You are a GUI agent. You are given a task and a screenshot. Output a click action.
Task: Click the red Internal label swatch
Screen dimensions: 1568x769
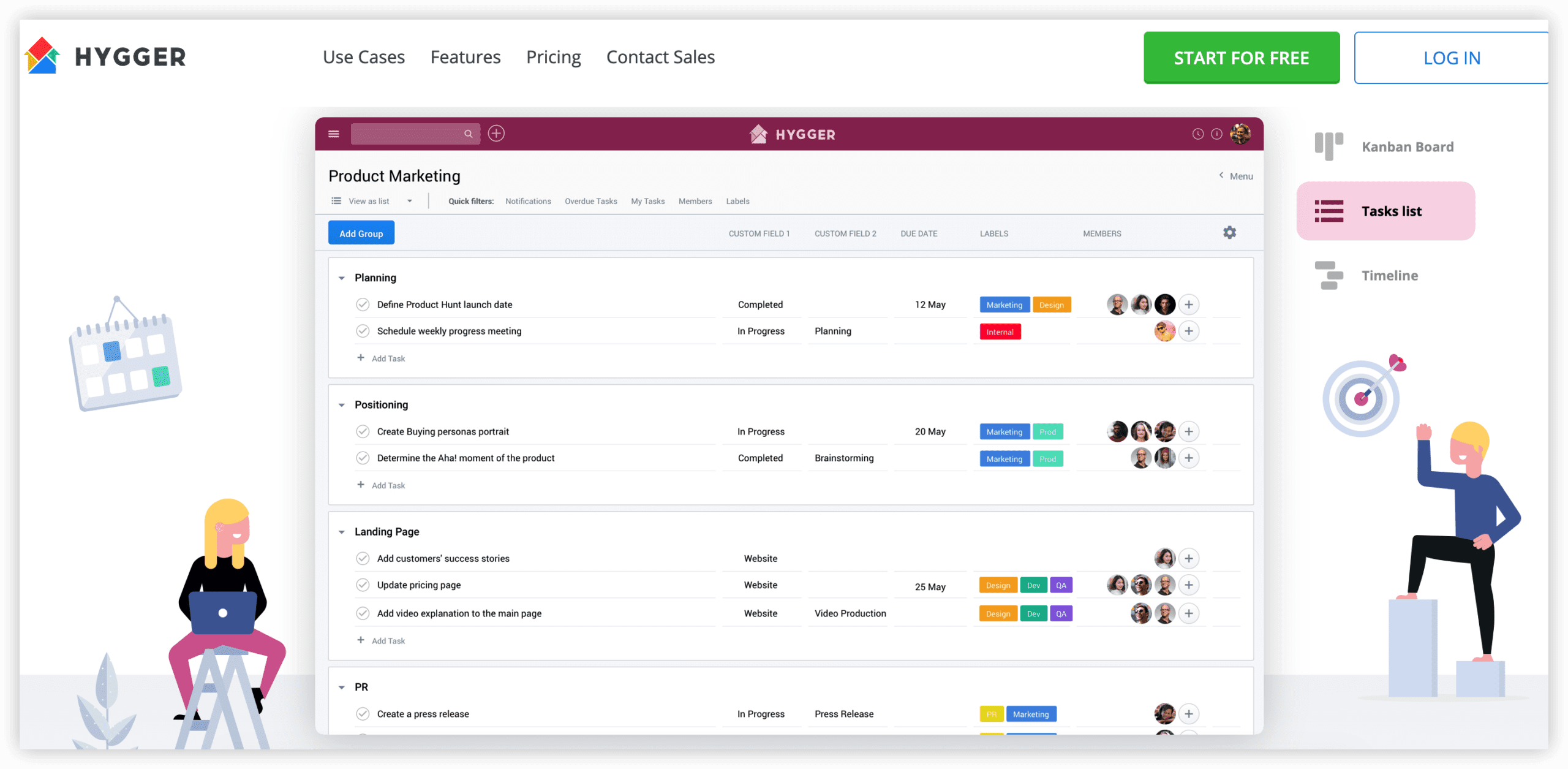1000,331
